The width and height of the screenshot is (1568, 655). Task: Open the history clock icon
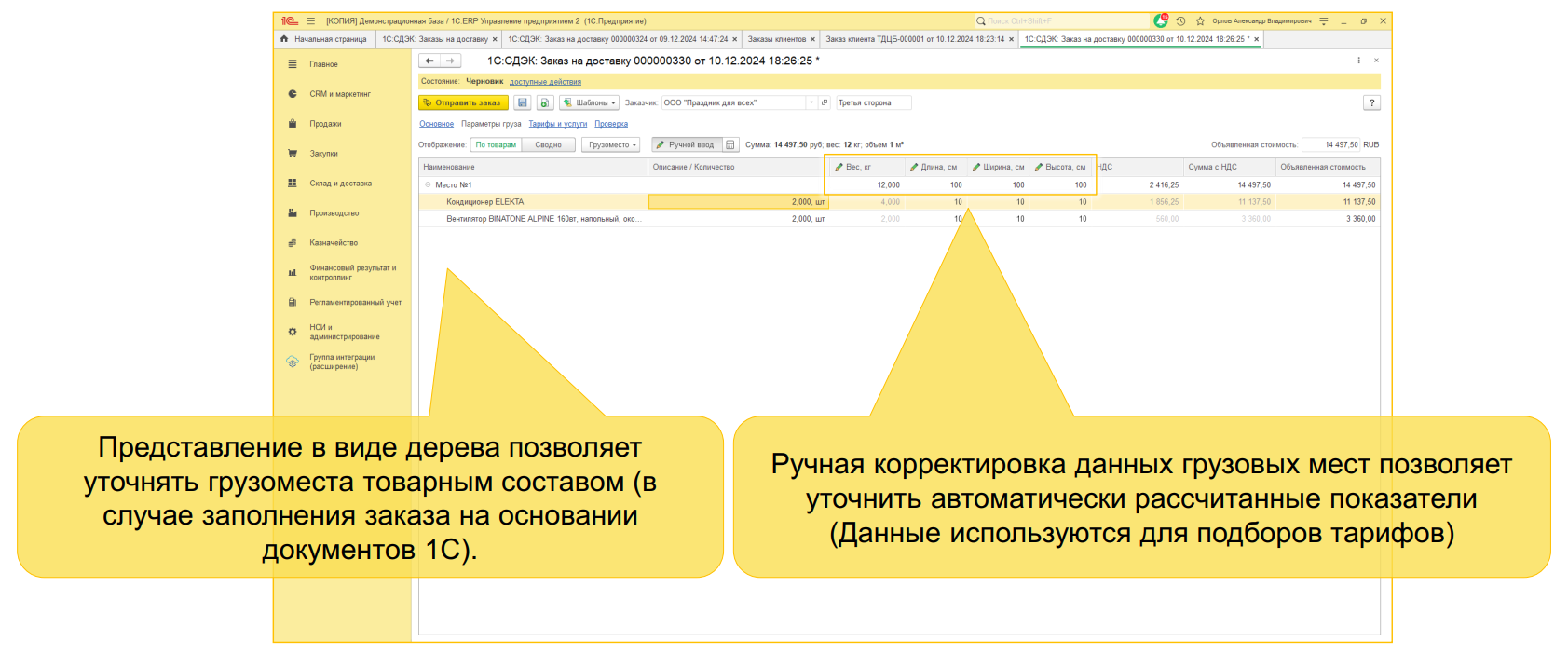point(1180,20)
